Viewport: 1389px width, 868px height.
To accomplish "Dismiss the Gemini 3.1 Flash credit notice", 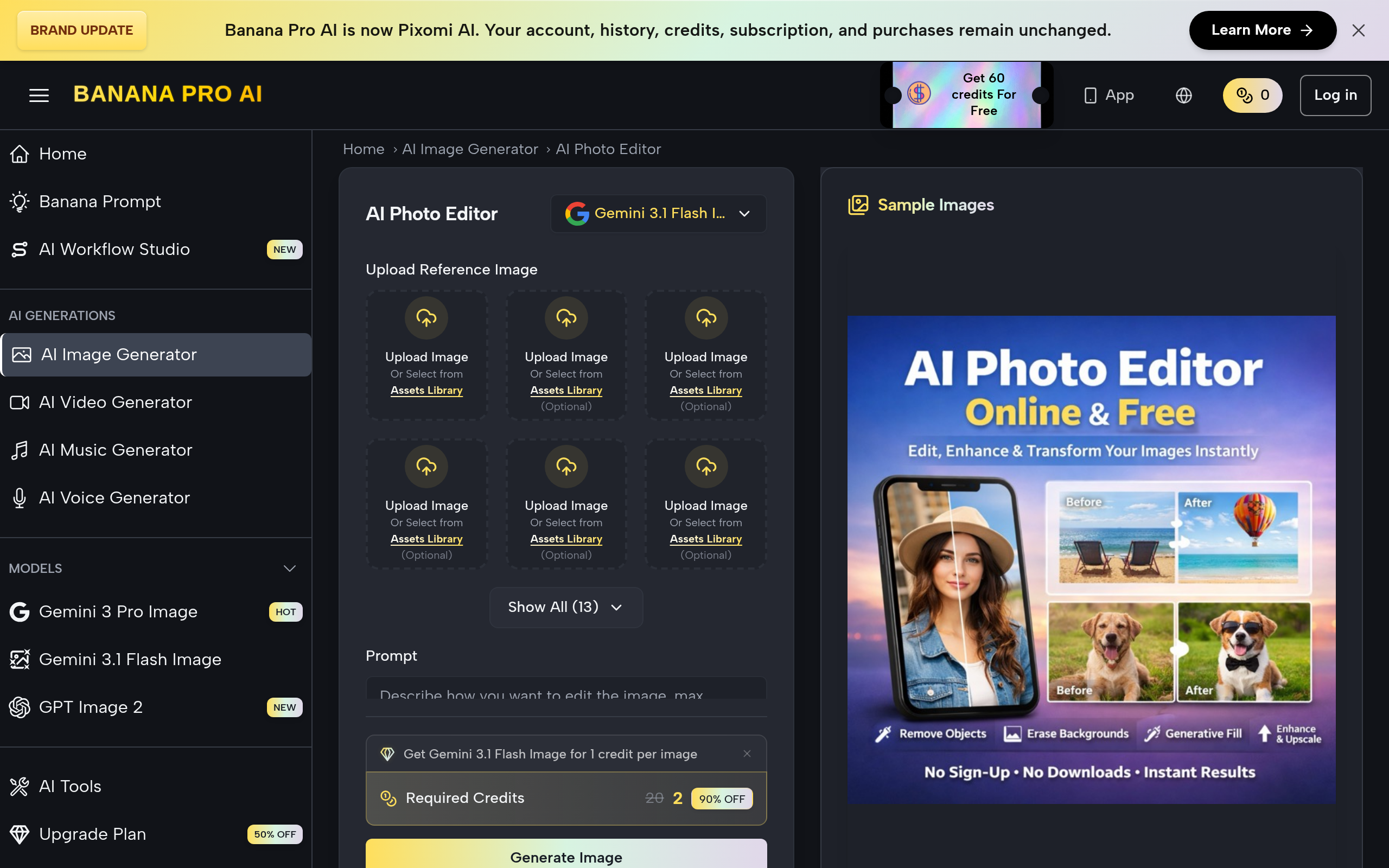I will 747,754.
